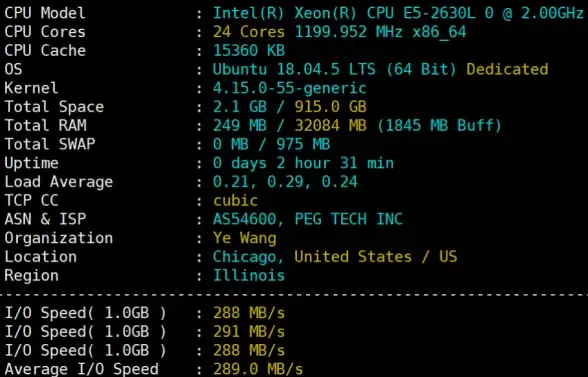Click the '24 Cores' value
The height and width of the screenshot is (377, 588).
[x=249, y=32]
